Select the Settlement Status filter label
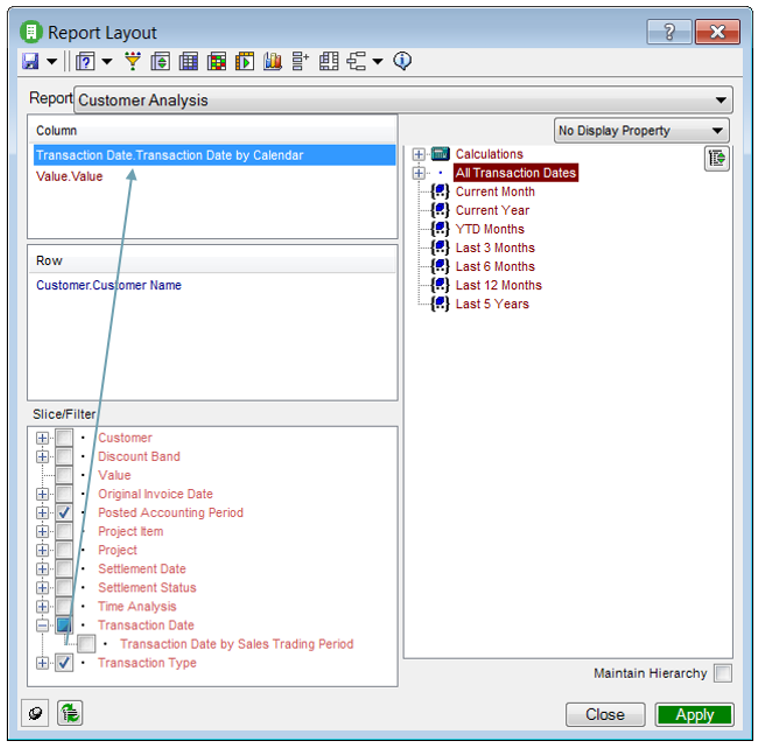This screenshot has width=759, height=747. (147, 588)
